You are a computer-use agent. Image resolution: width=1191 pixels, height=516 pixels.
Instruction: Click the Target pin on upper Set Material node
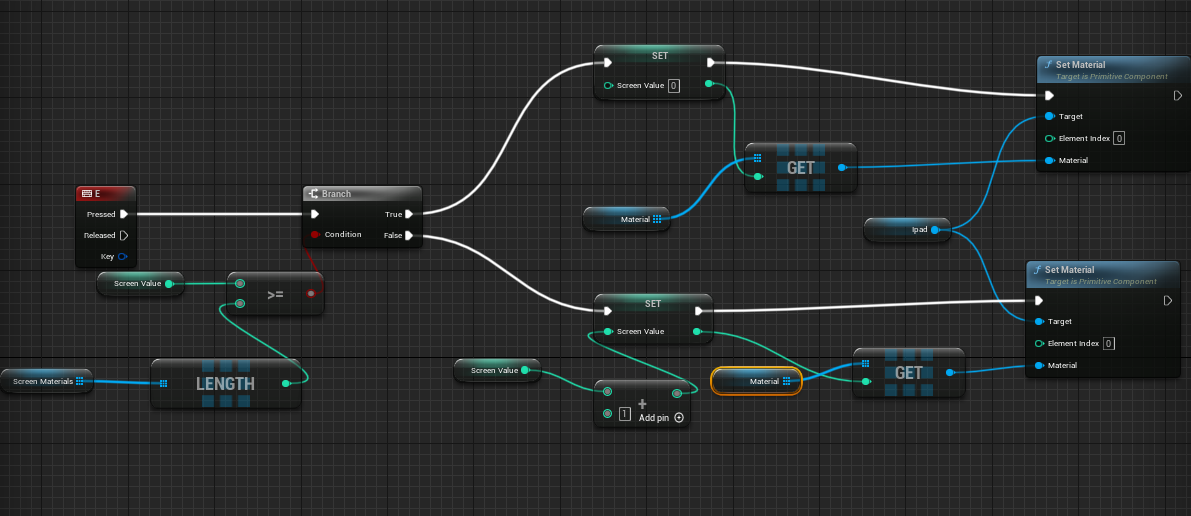click(1050, 116)
